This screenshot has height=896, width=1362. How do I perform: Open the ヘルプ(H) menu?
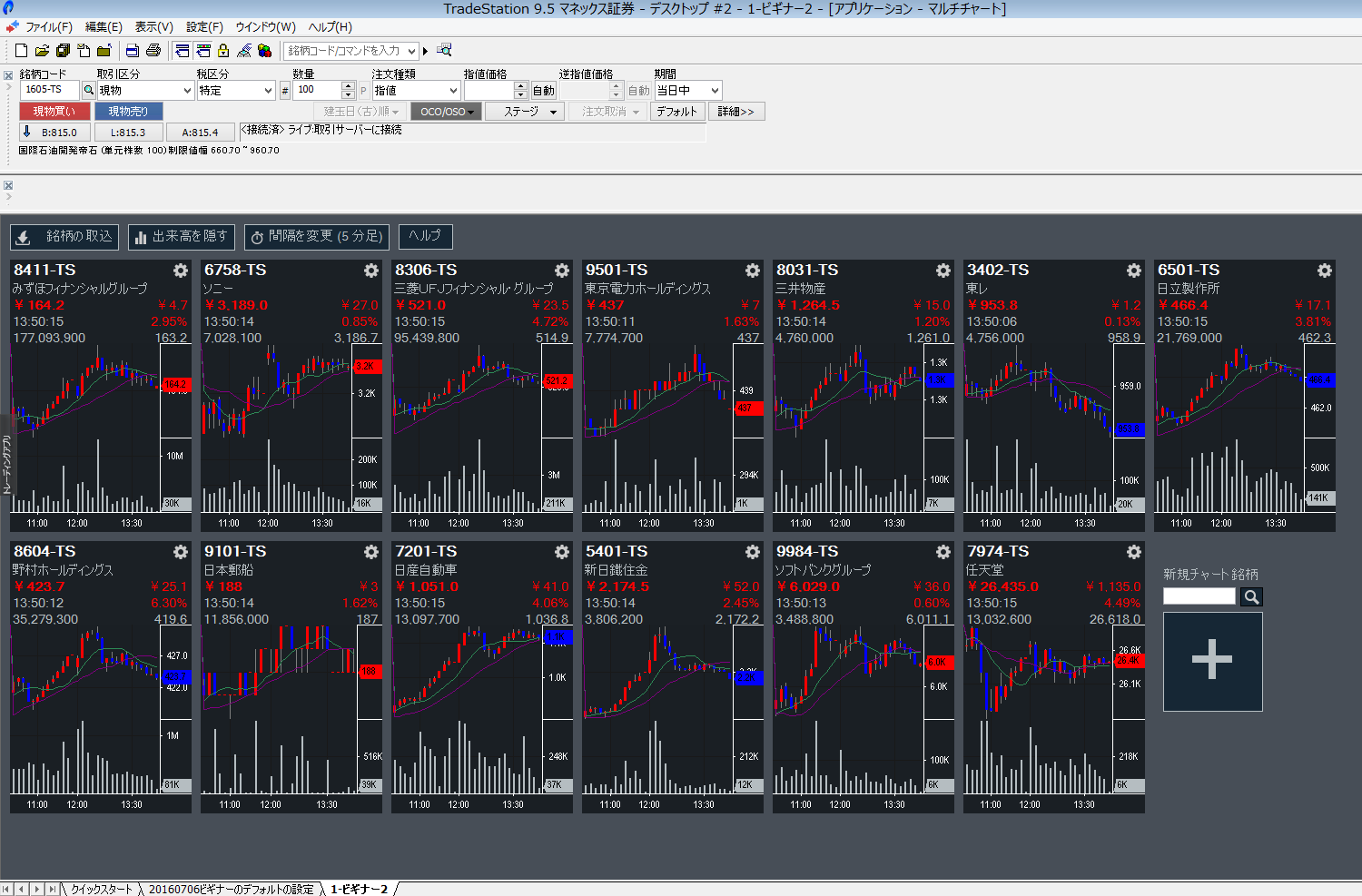coord(330,27)
